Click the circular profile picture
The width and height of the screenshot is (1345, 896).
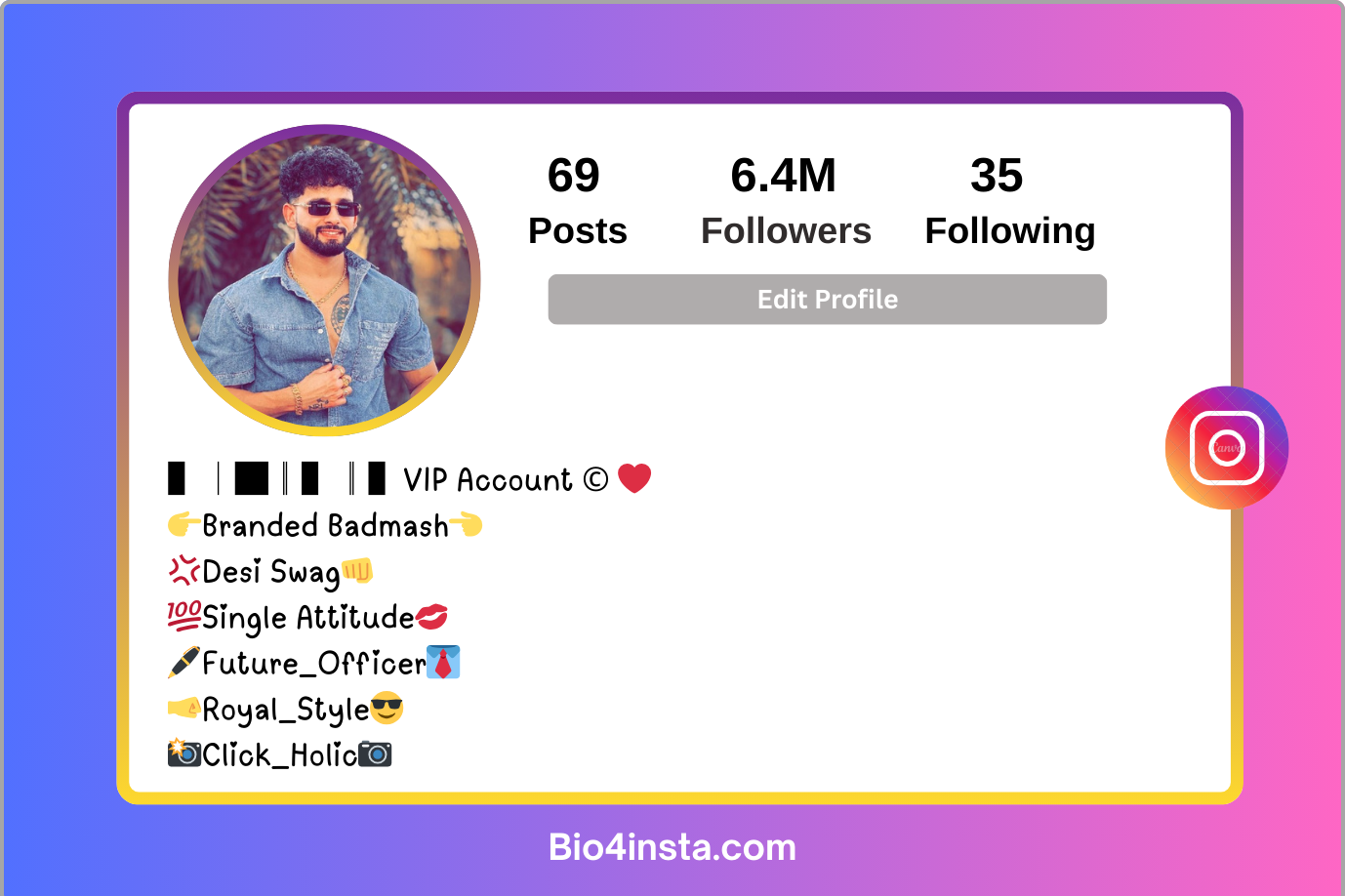[x=324, y=279]
